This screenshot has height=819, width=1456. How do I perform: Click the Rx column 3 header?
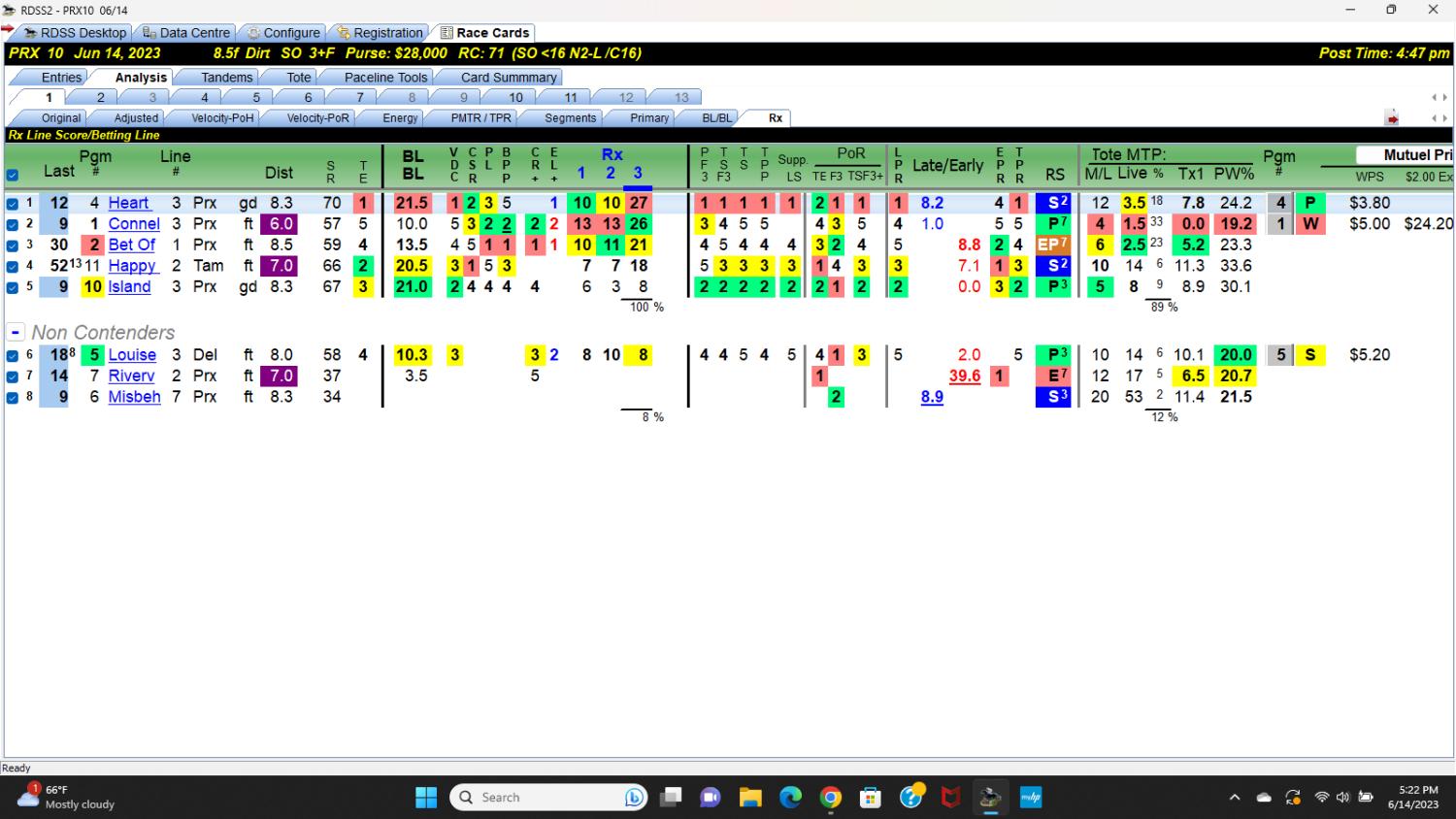(x=637, y=174)
